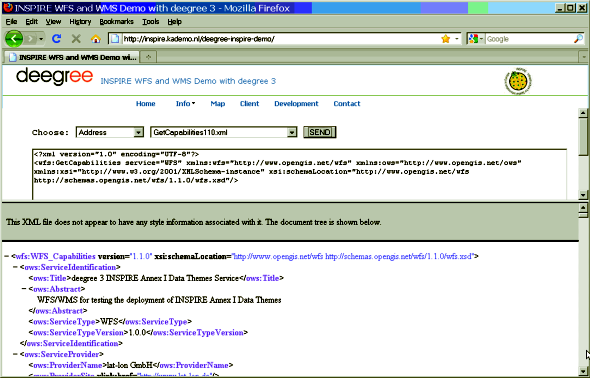Go to the Home page link
Screen dimensions: 590x378
click(x=146, y=103)
